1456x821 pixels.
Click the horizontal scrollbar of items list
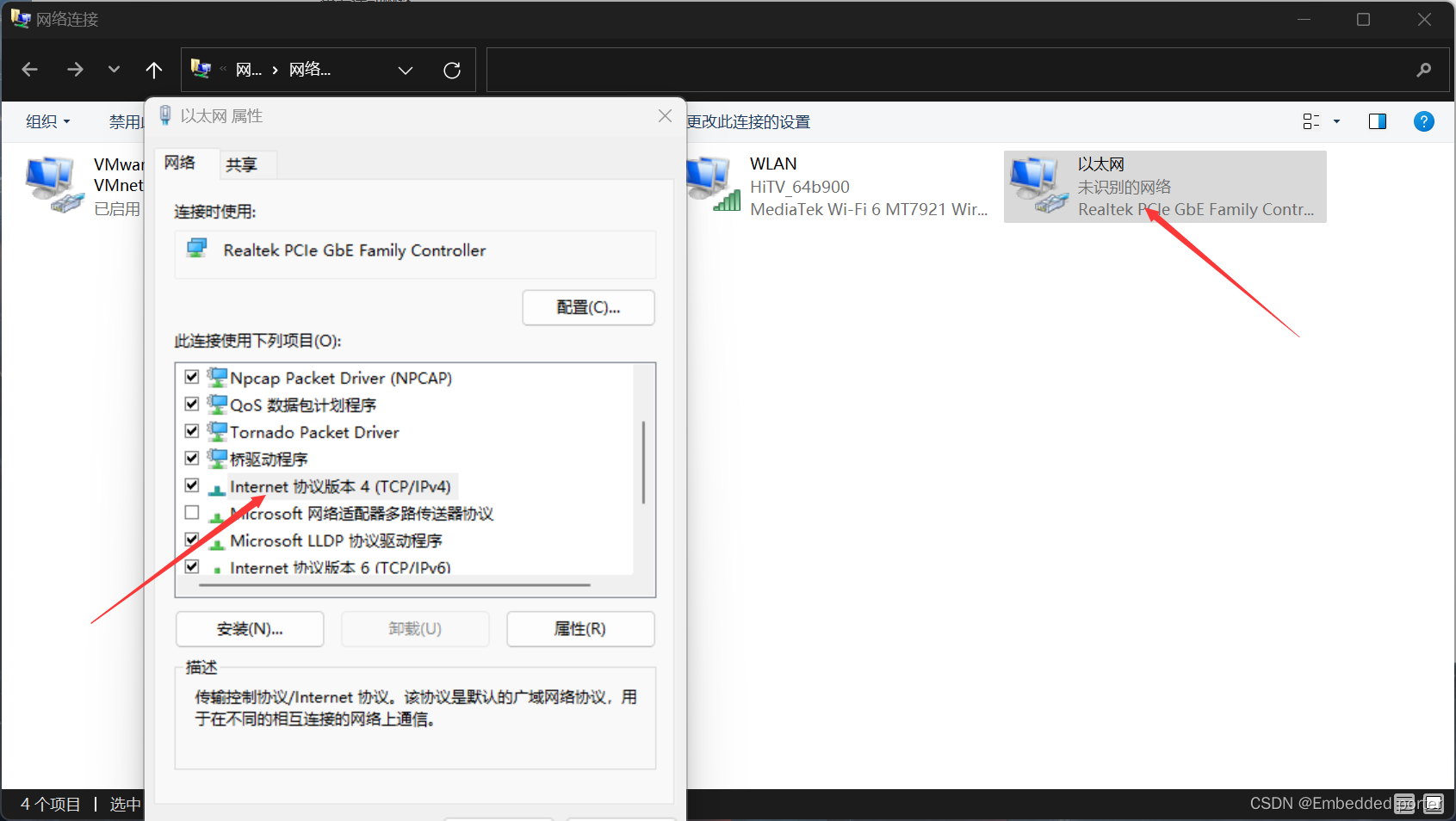(x=395, y=585)
